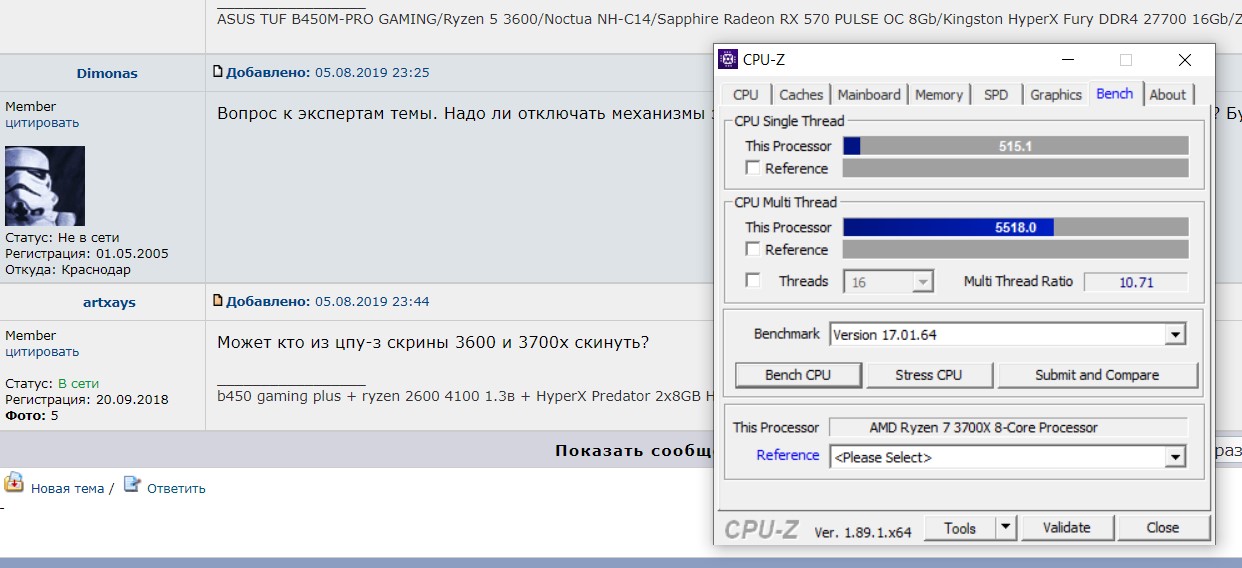Switch to the SPD tab
This screenshot has width=1242, height=568.
996,94
